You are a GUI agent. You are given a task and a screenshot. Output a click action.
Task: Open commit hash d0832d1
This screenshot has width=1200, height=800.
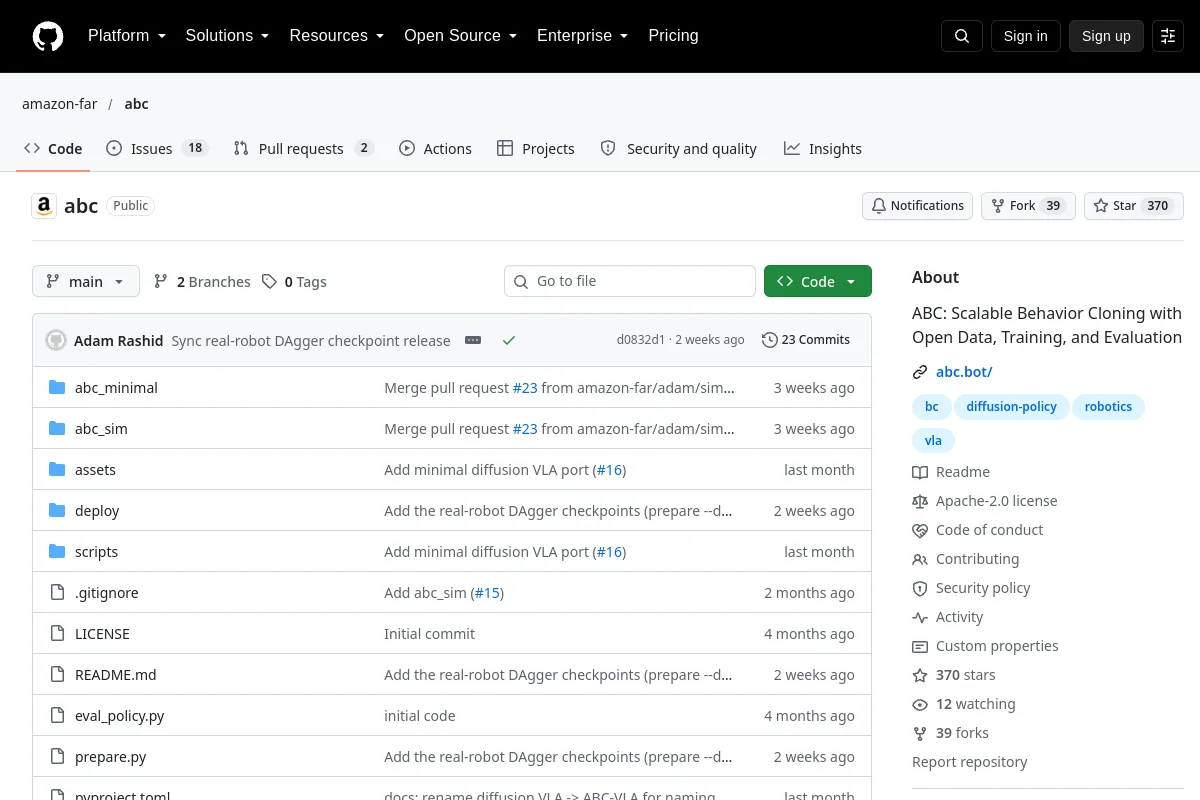point(640,340)
